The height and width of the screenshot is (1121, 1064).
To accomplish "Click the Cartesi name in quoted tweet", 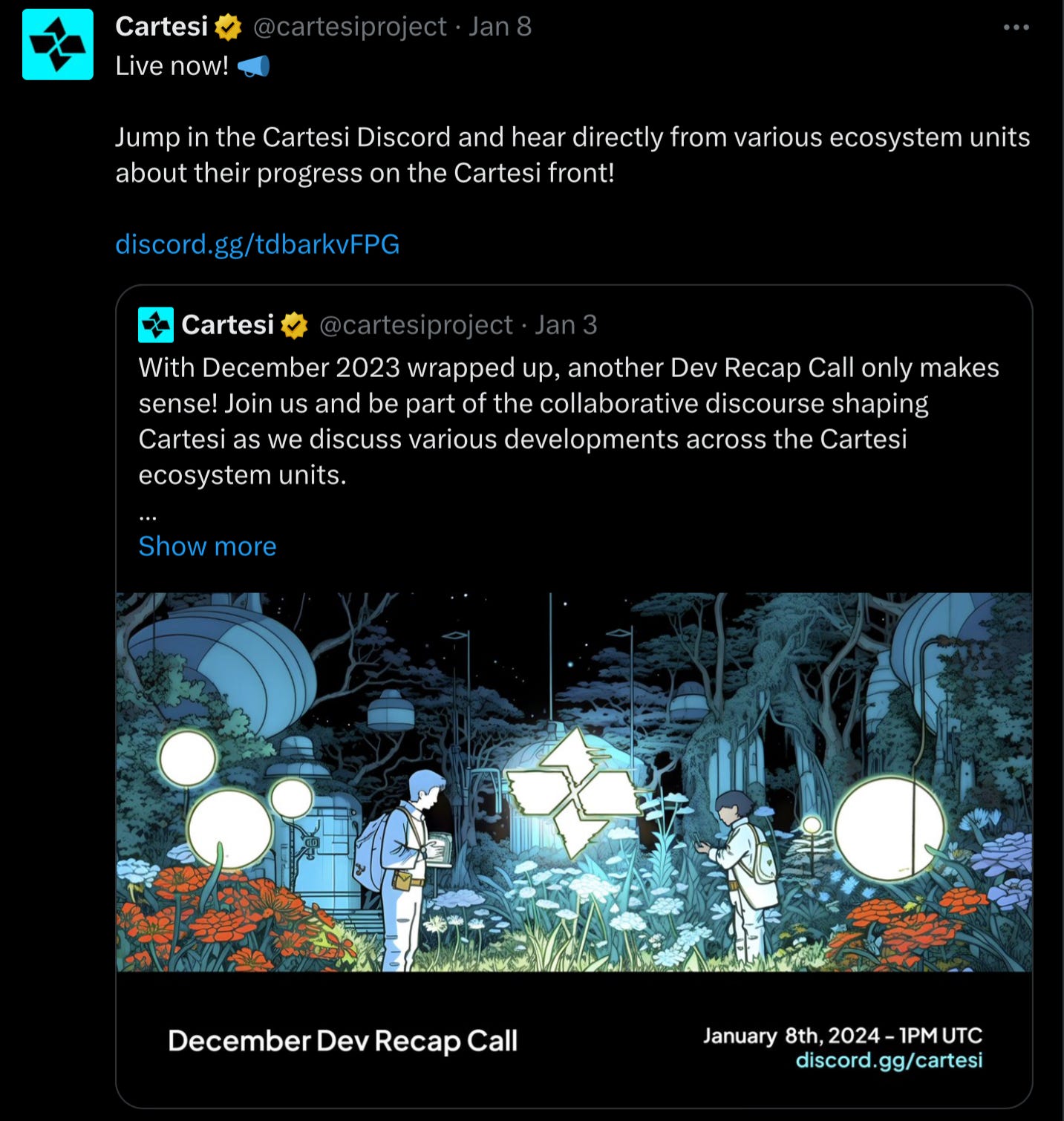I will pyautogui.click(x=228, y=325).
